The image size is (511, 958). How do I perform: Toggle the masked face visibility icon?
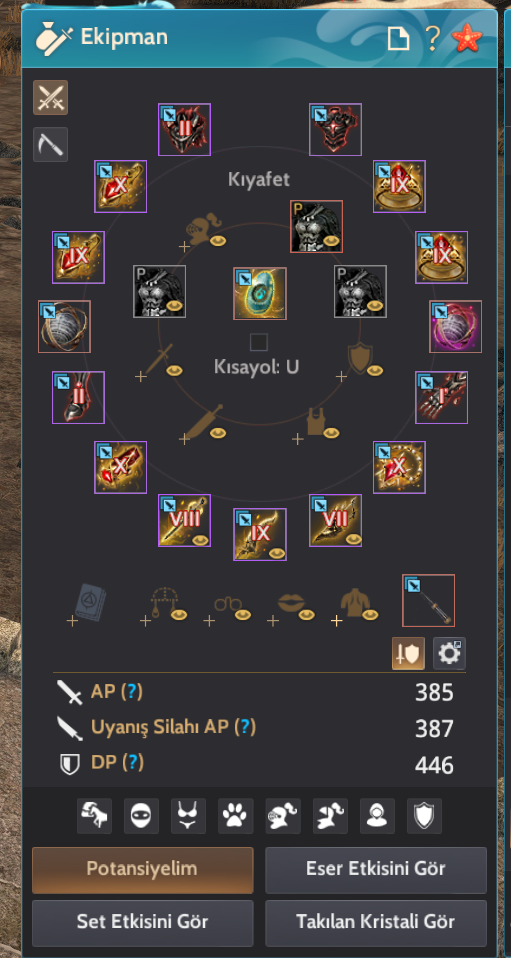(x=141, y=816)
